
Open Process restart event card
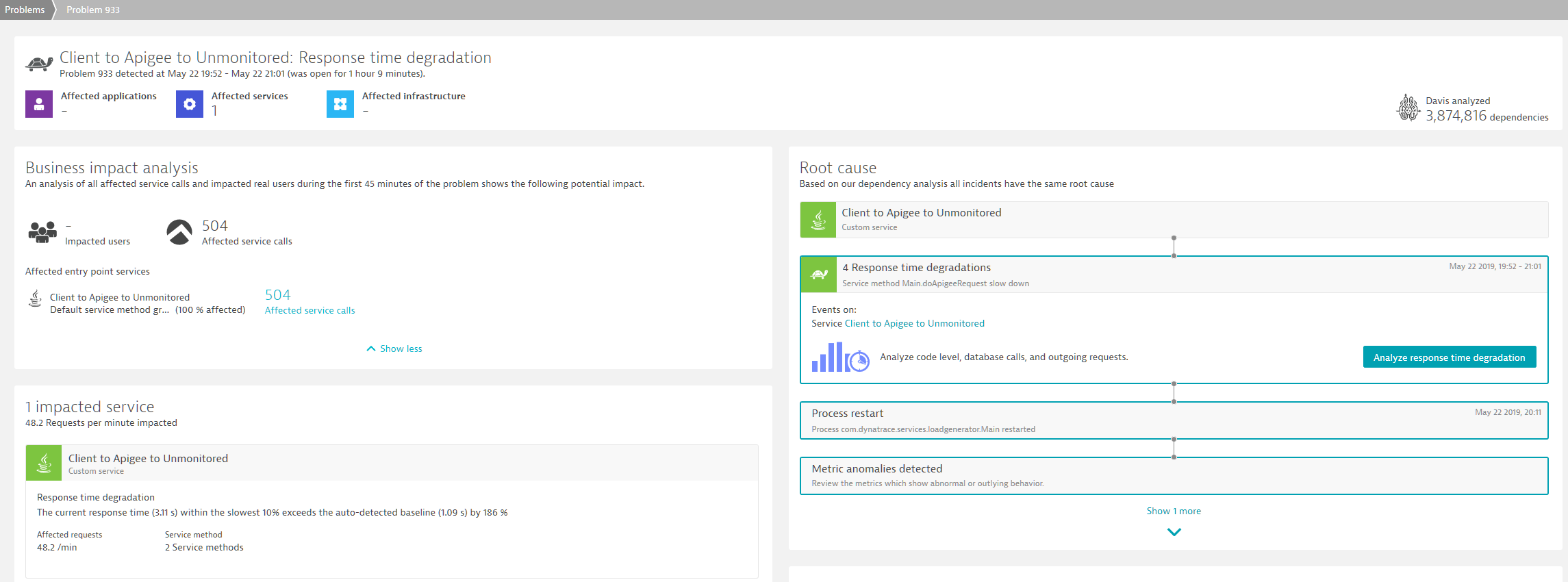(x=1174, y=420)
